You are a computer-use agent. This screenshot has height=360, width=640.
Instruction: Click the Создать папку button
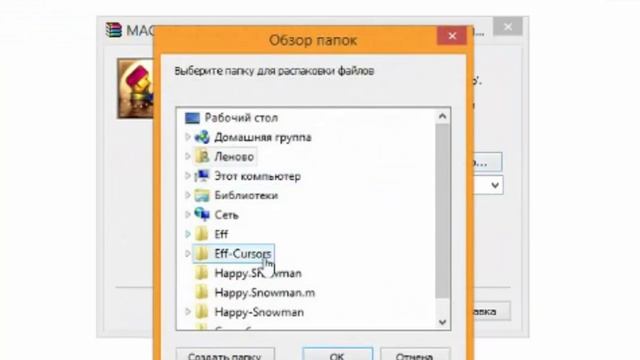225,354
